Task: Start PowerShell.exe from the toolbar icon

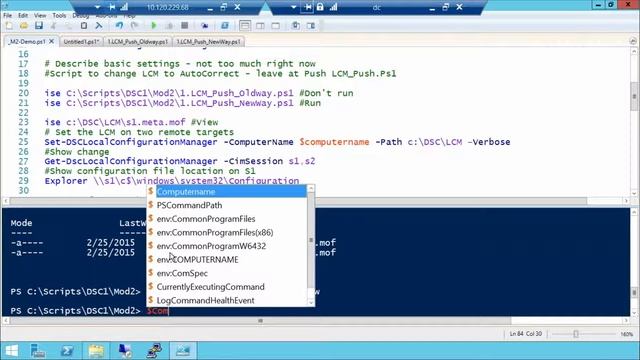Action: (x=224, y=26)
